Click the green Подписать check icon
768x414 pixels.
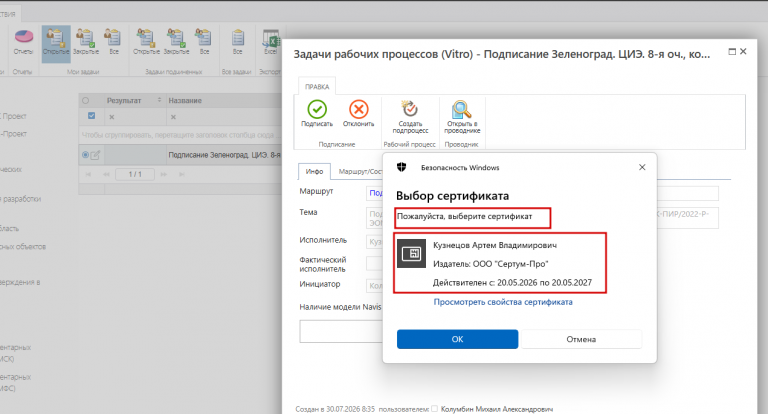[x=317, y=109]
